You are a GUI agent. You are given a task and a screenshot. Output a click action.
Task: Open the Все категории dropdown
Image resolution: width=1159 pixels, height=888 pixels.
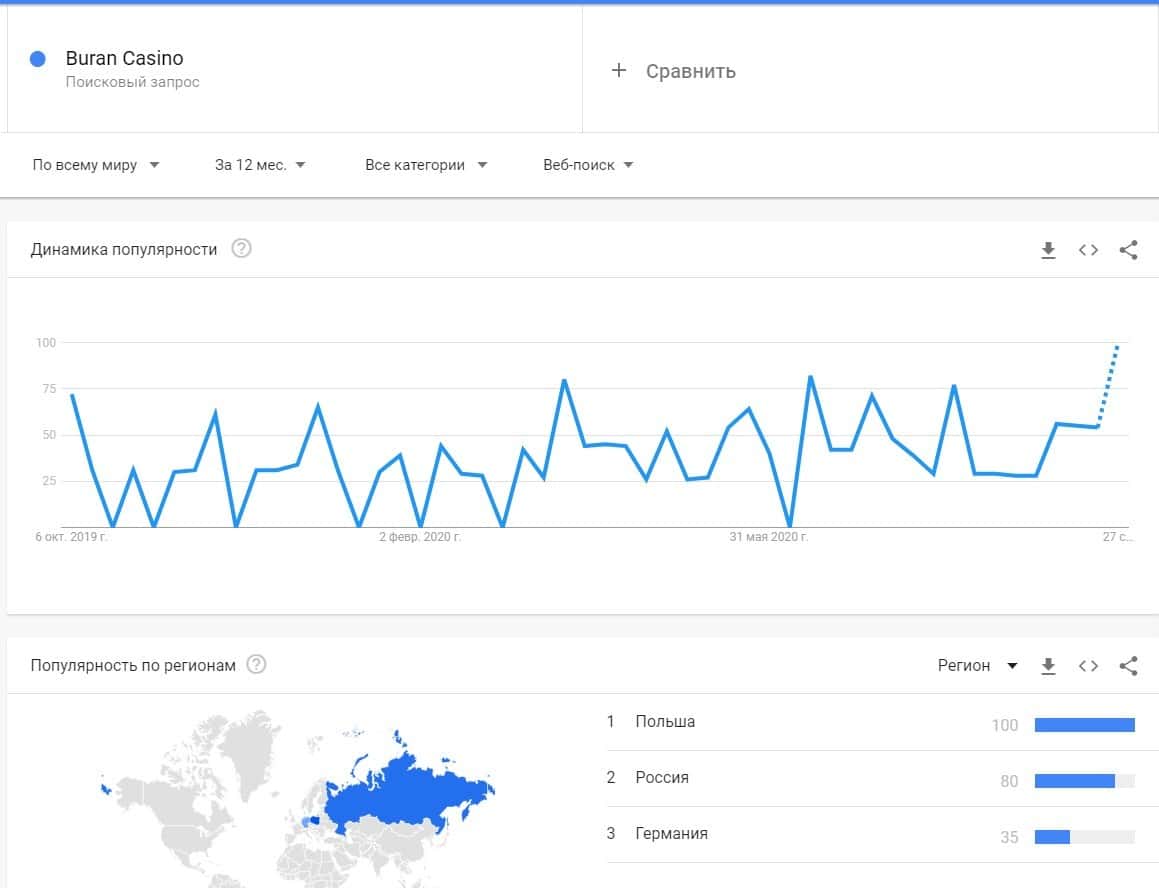(x=426, y=165)
